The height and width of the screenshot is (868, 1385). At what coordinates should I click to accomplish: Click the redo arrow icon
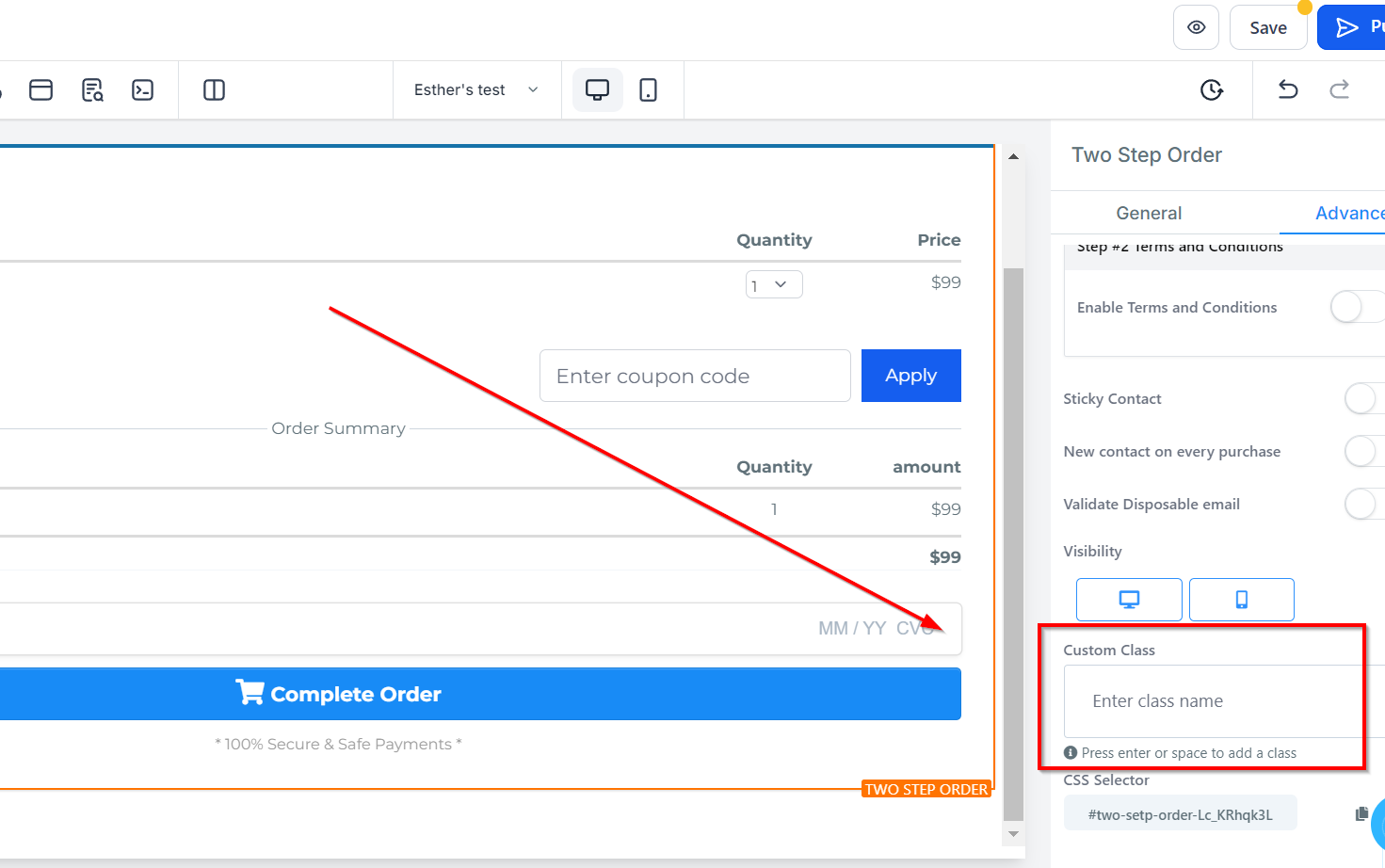pos(1339,89)
